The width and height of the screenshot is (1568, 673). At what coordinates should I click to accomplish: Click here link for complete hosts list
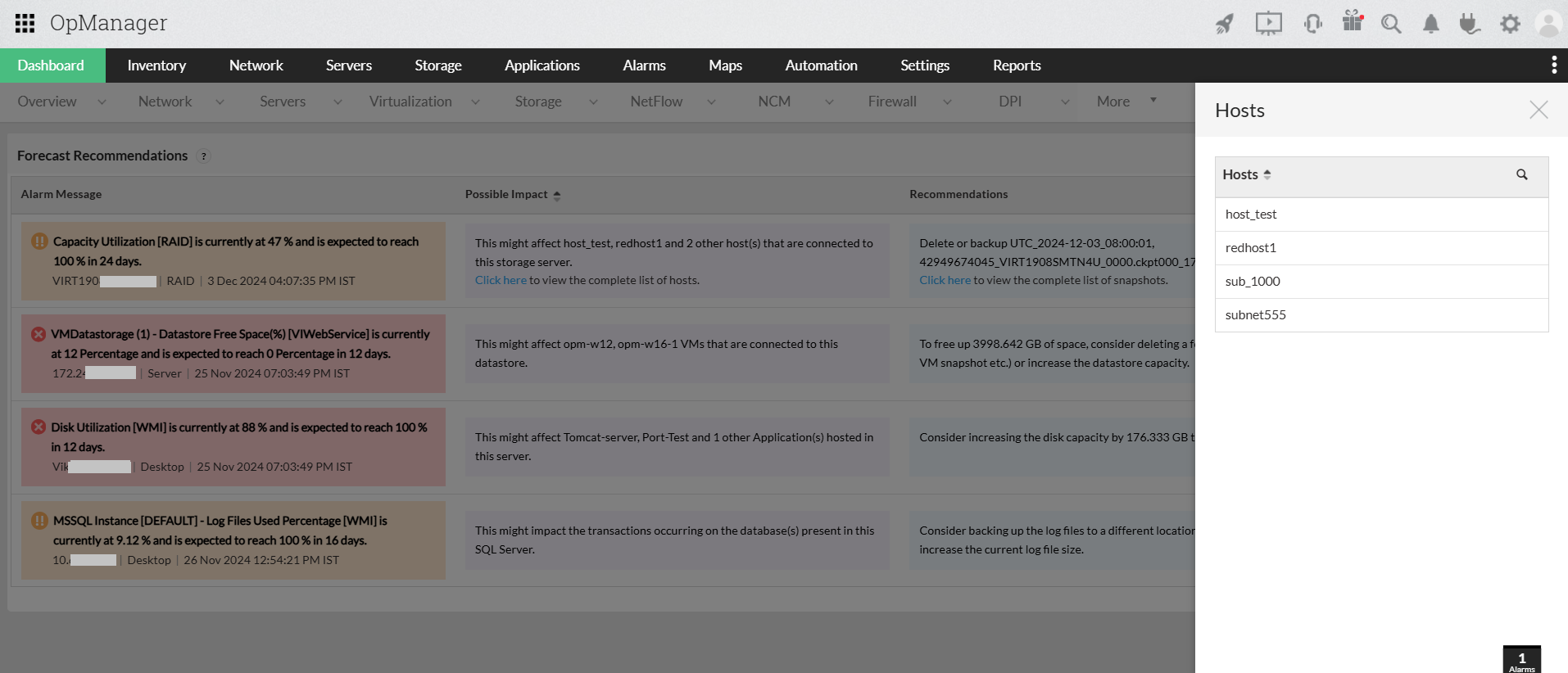click(501, 280)
